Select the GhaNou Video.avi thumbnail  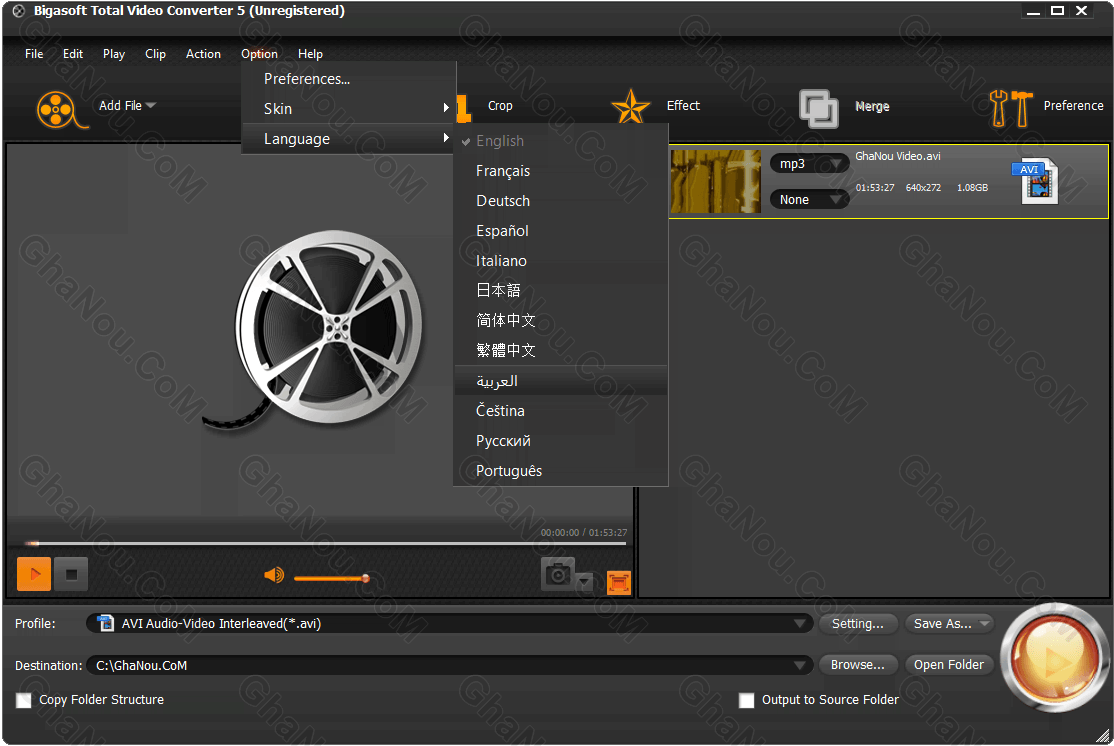[715, 181]
